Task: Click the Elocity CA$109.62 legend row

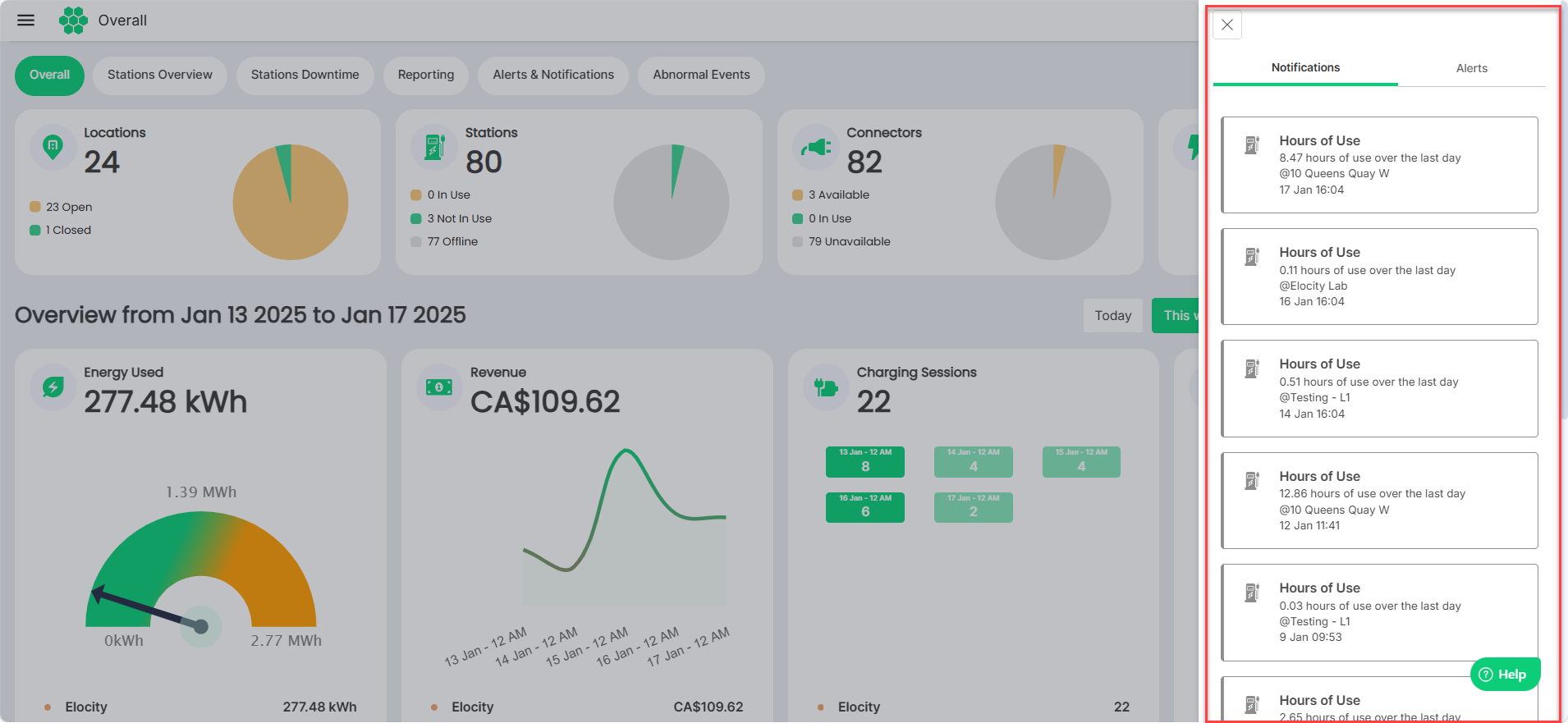Action: coord(587,707)
